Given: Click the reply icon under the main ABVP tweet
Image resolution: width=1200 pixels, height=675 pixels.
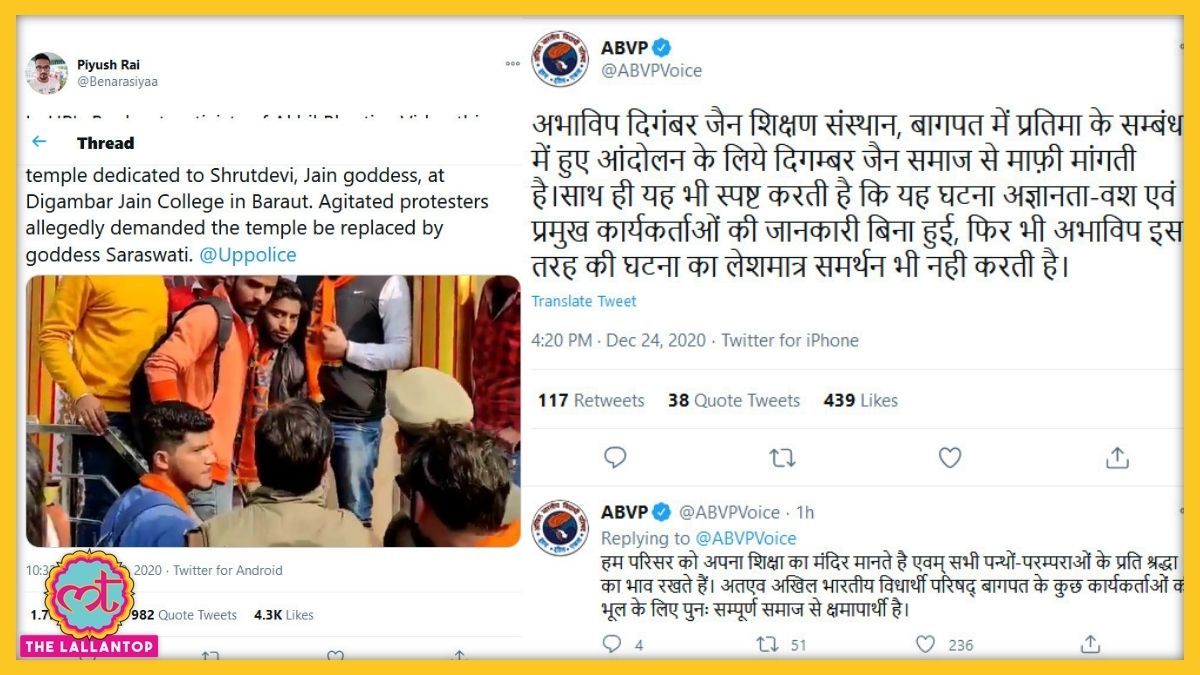Looking at the screenshot, I should [x=615, y=458].
